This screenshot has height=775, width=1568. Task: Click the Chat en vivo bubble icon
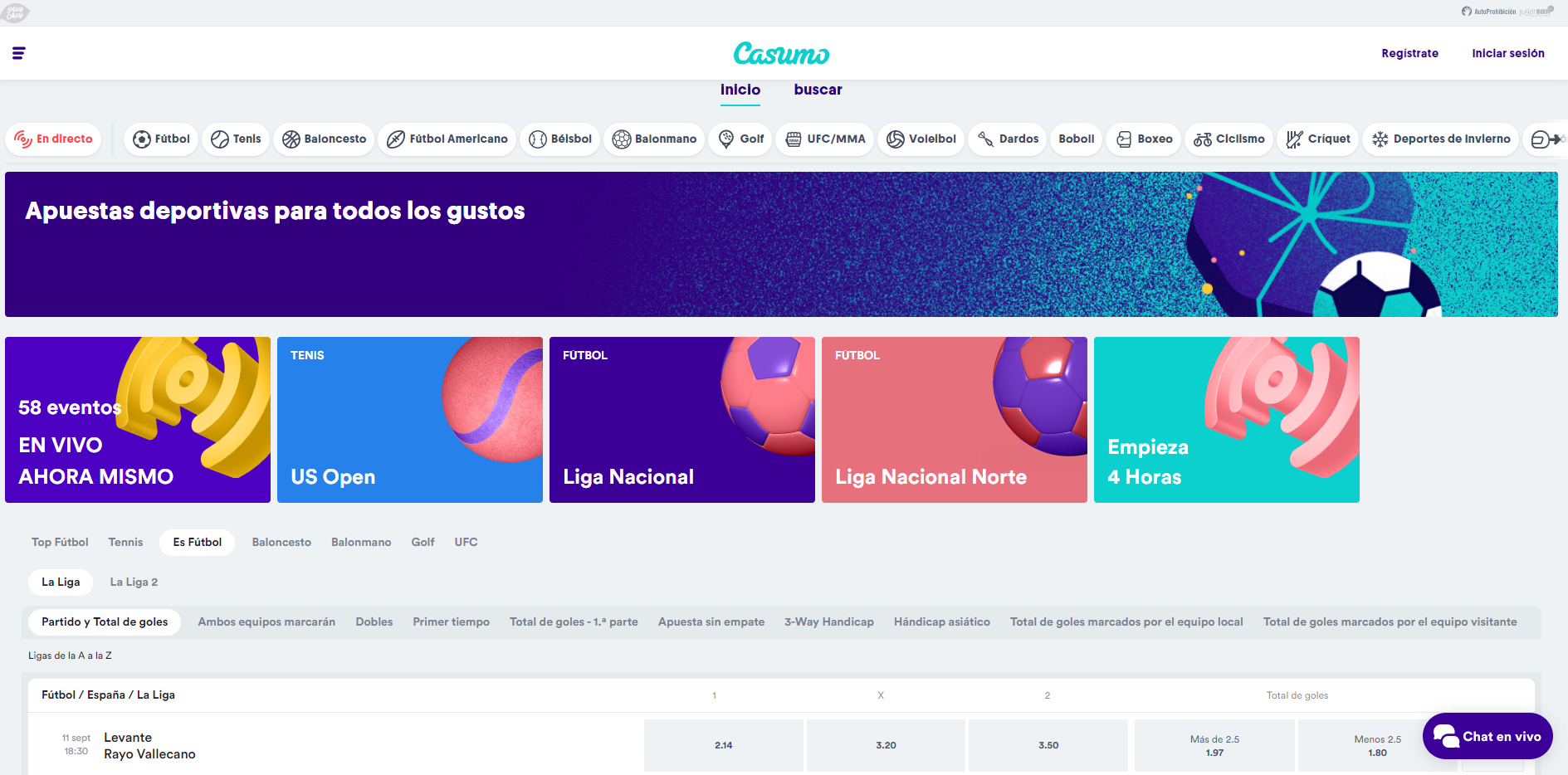coord(1446,736)
